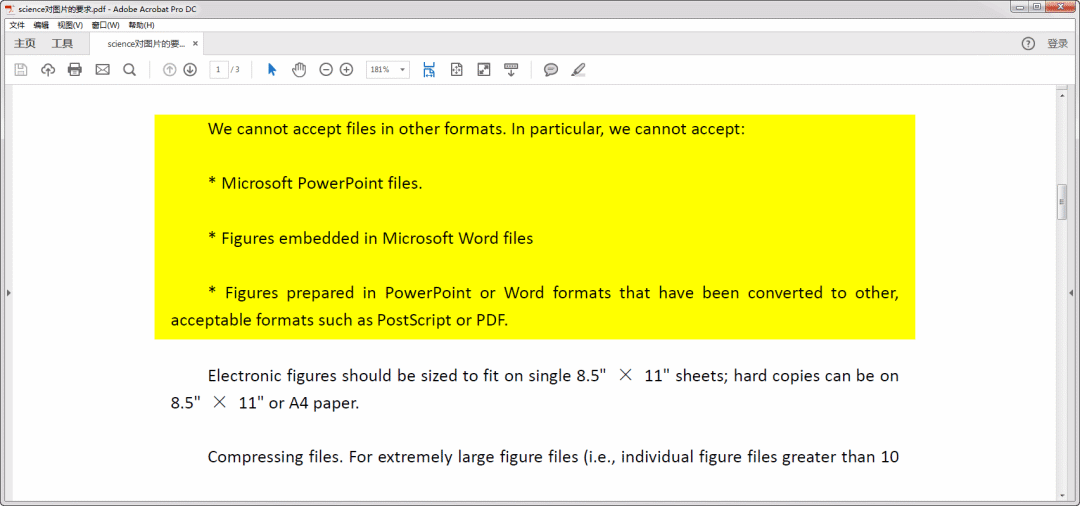Go to the next page with the down arrow
This screenshot has height=506, width=1080.
(x=190, y=70)
